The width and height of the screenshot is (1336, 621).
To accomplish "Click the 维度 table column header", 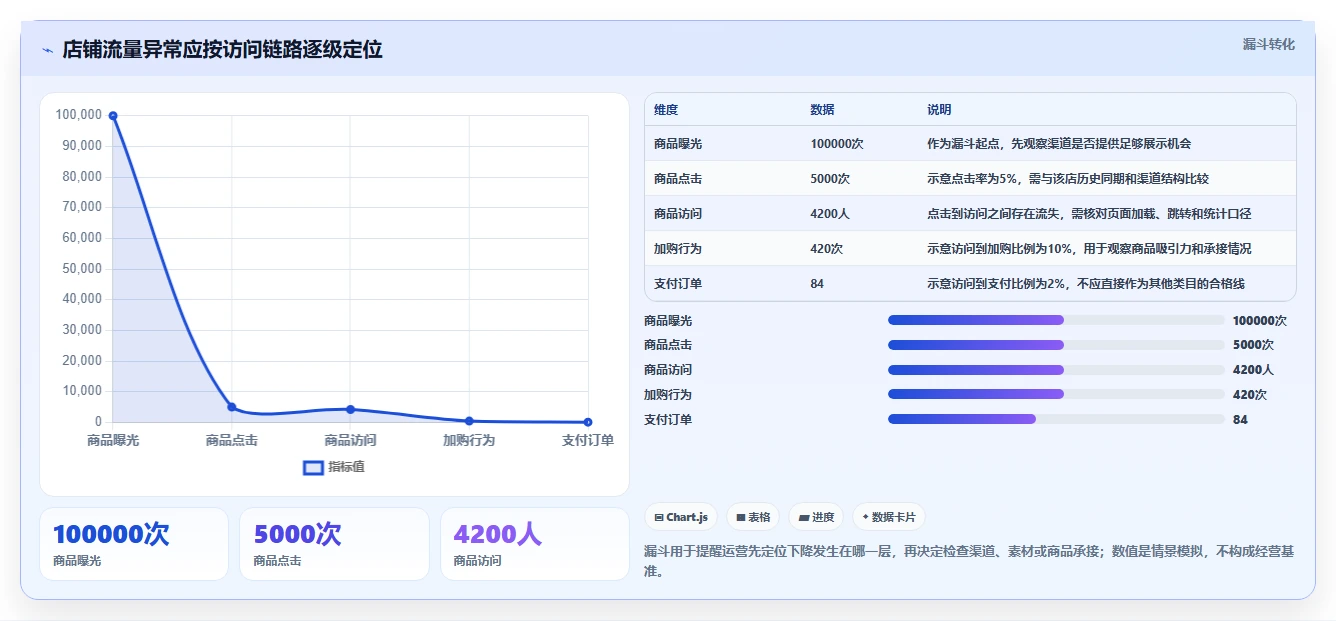I will coord(666,110).
